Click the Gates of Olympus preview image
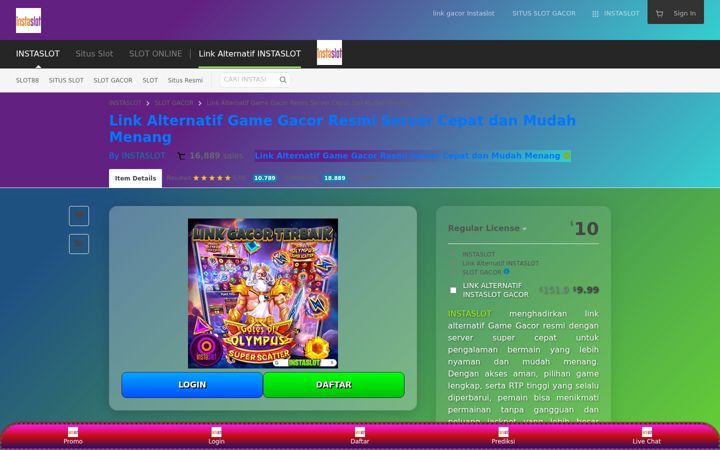Image resolution: width=720 pixels, height=450 pixels. tap(263, 293)
